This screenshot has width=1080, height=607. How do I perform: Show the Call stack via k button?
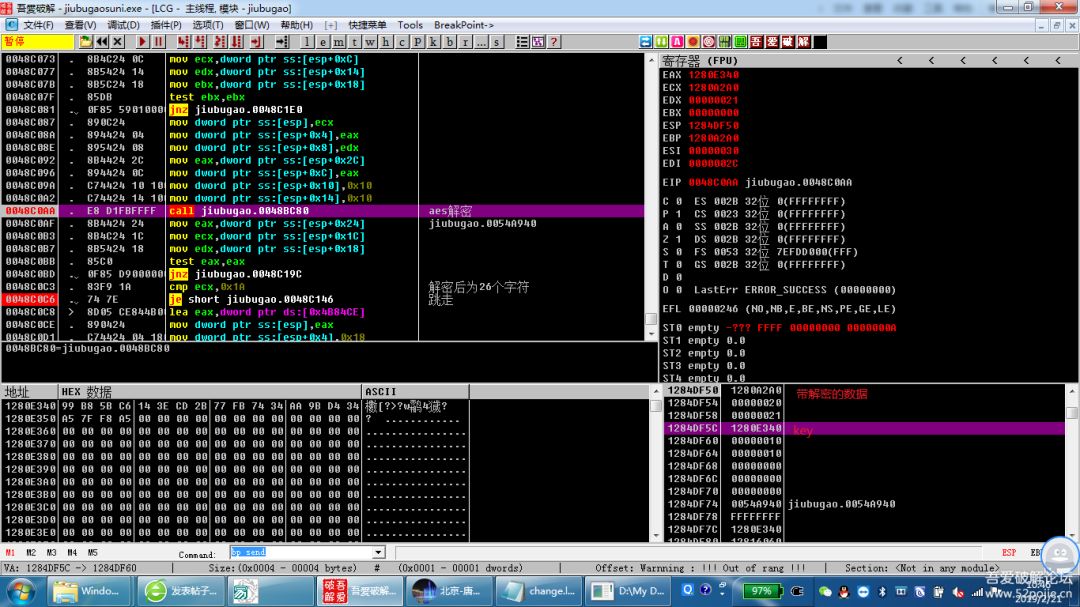pos(433,42)
